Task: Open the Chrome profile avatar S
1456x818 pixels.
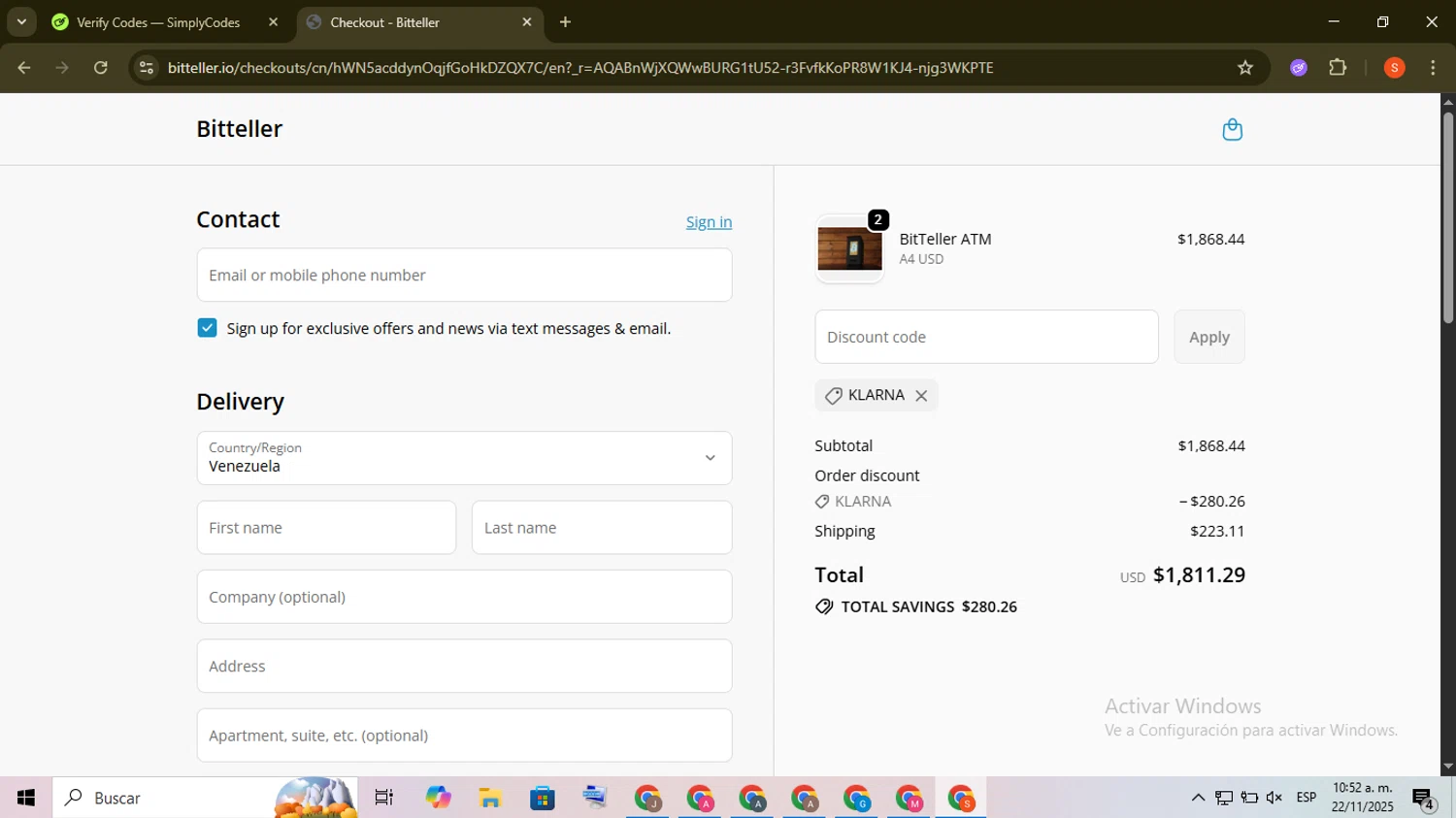Action: pyautogui.click(x=1394, y=68)
